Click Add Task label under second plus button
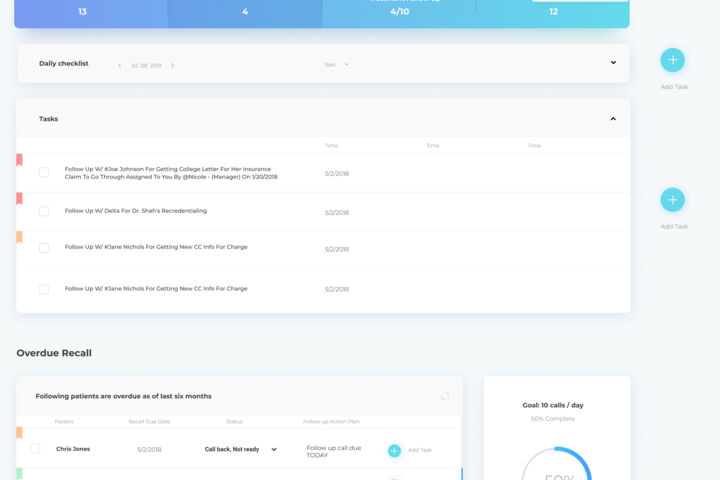This screenshot has width=720, height=480. point(674,226)
